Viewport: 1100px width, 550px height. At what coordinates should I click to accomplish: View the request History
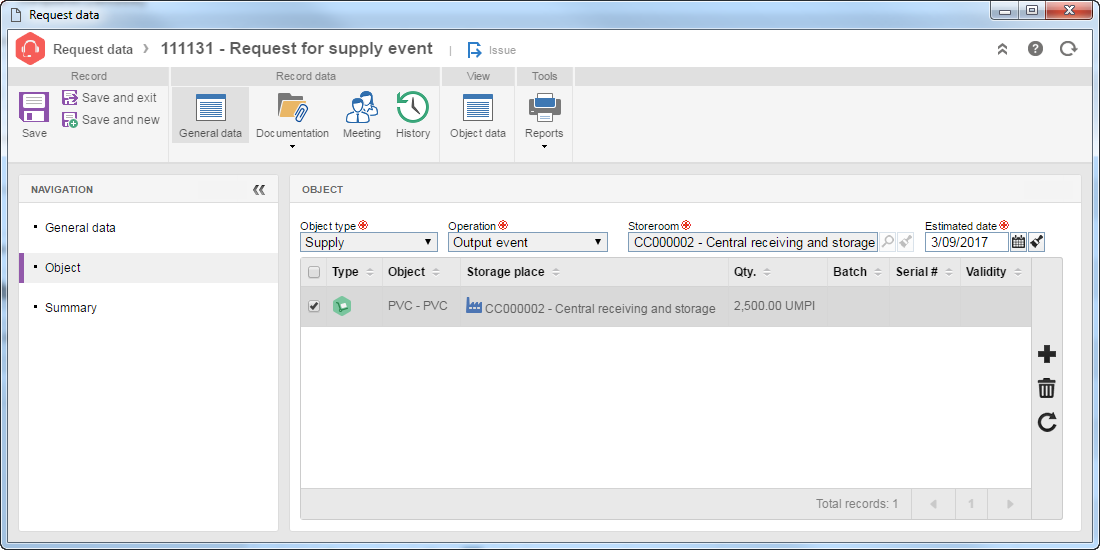coord(412,116)
